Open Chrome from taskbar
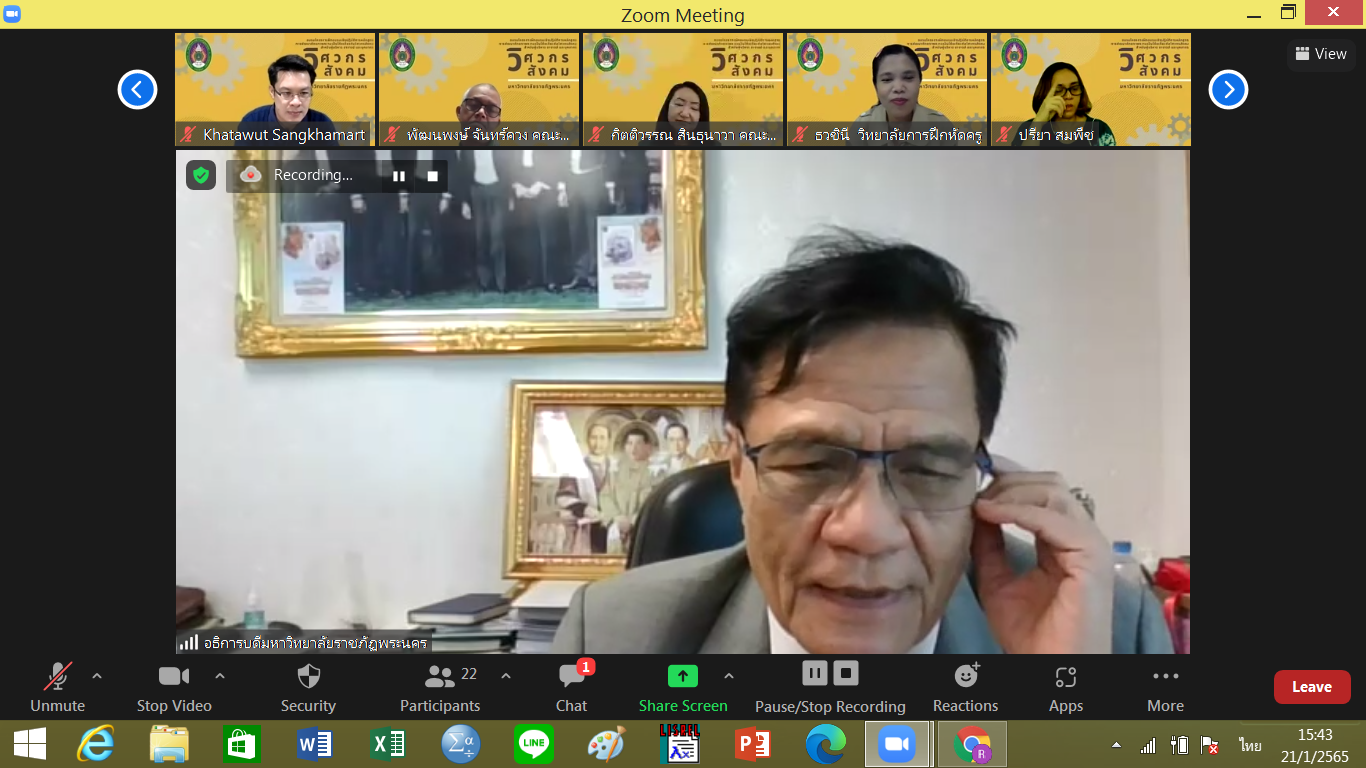 pos(972,744)
